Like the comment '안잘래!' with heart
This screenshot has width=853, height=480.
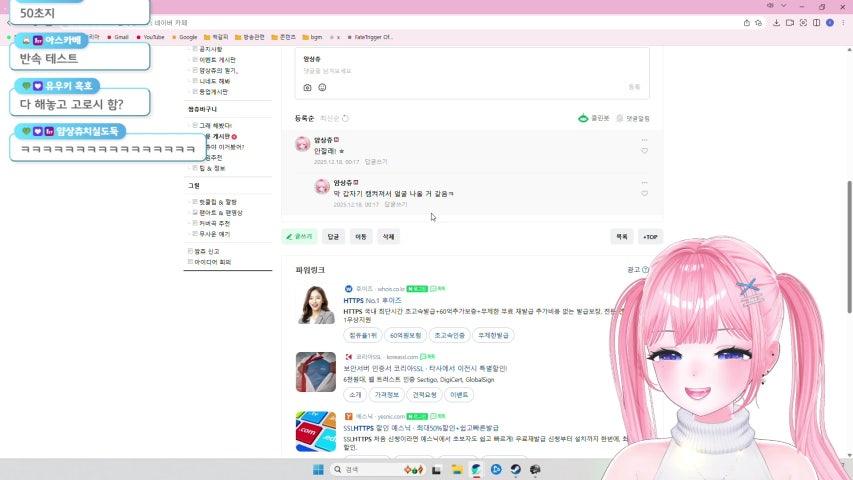644,151
